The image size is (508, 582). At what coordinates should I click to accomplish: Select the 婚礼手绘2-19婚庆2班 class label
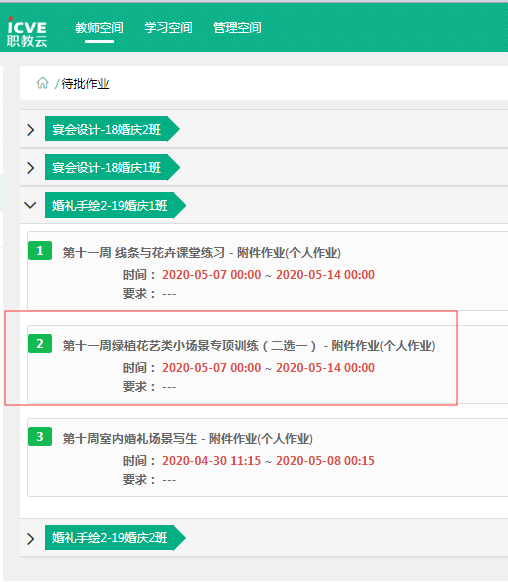[115, 538]
